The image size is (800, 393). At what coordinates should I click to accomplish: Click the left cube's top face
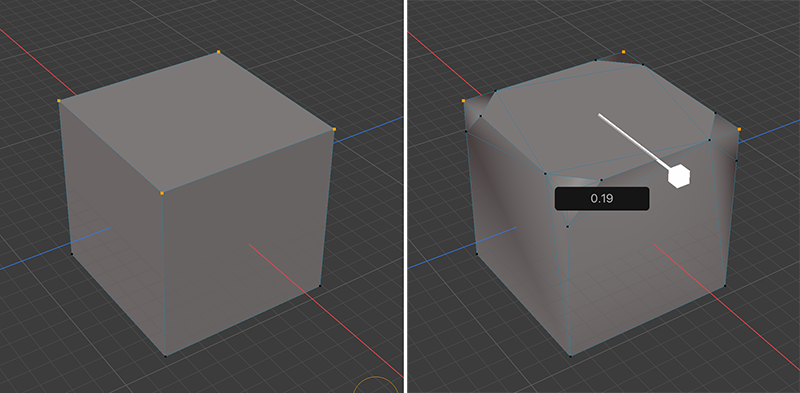click(196, 120)
